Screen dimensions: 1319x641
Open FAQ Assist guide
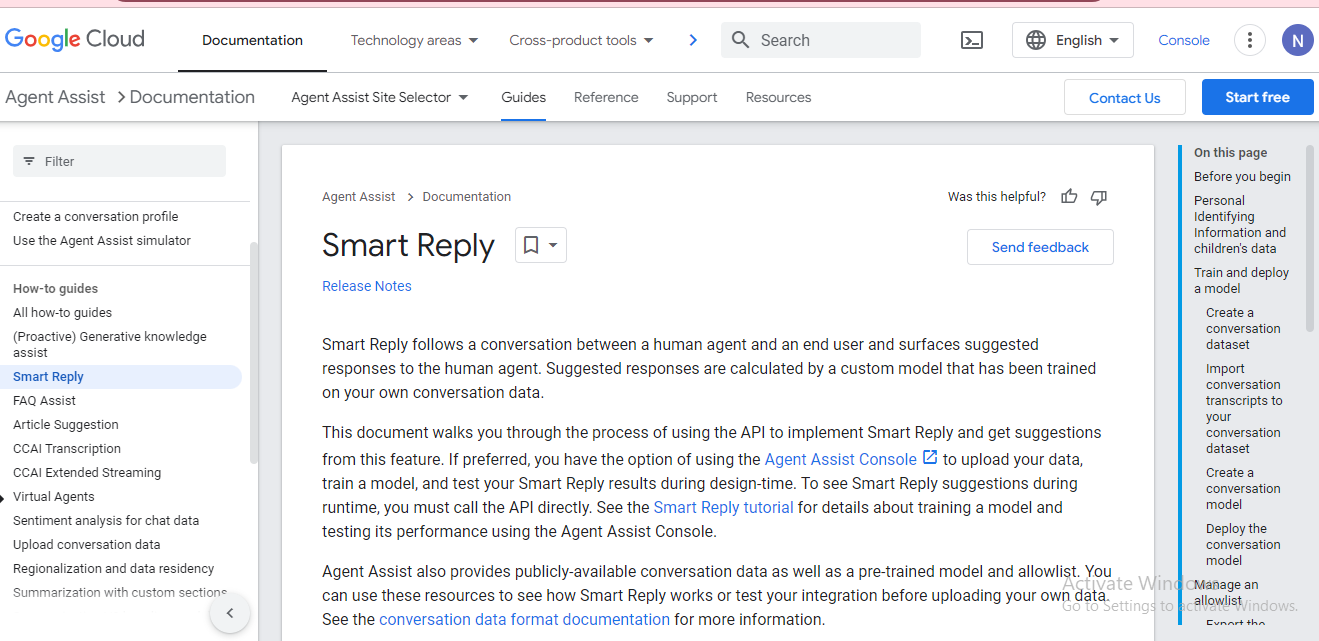[44, 401]
